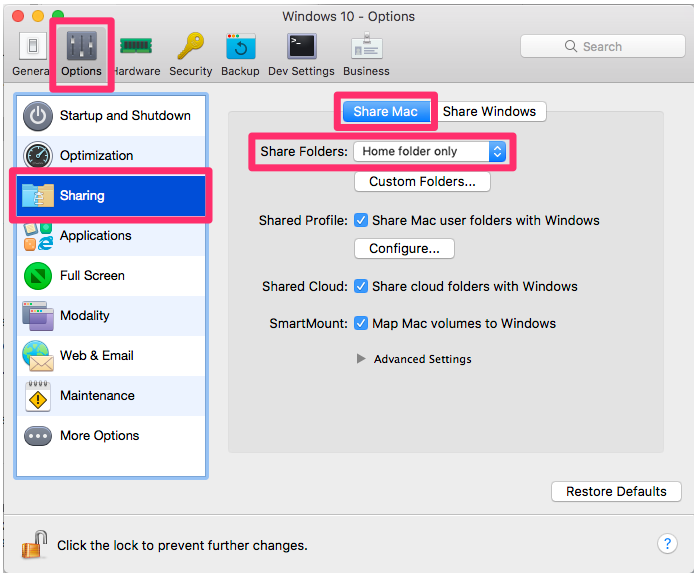
Task: Open the Business badge icon
Action: coord(366,45)
